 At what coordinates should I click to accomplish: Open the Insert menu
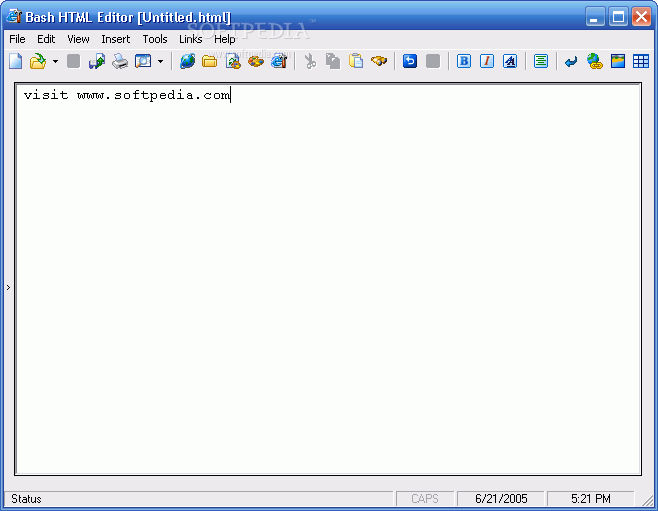pyautogui.click(x=115, y=39)
